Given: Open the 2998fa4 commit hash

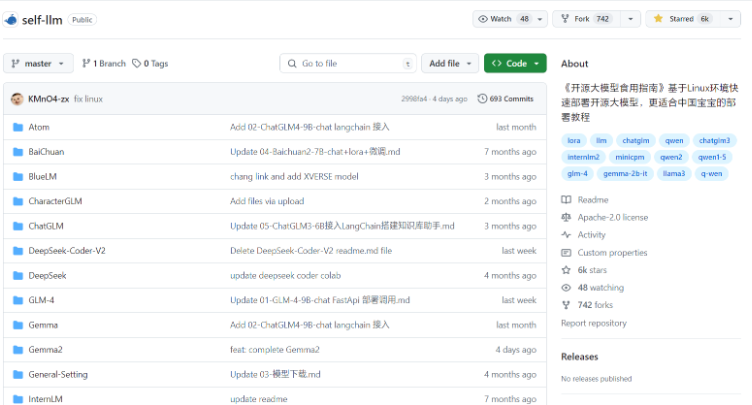Looking at the screenshot, I should coord(414,99).
